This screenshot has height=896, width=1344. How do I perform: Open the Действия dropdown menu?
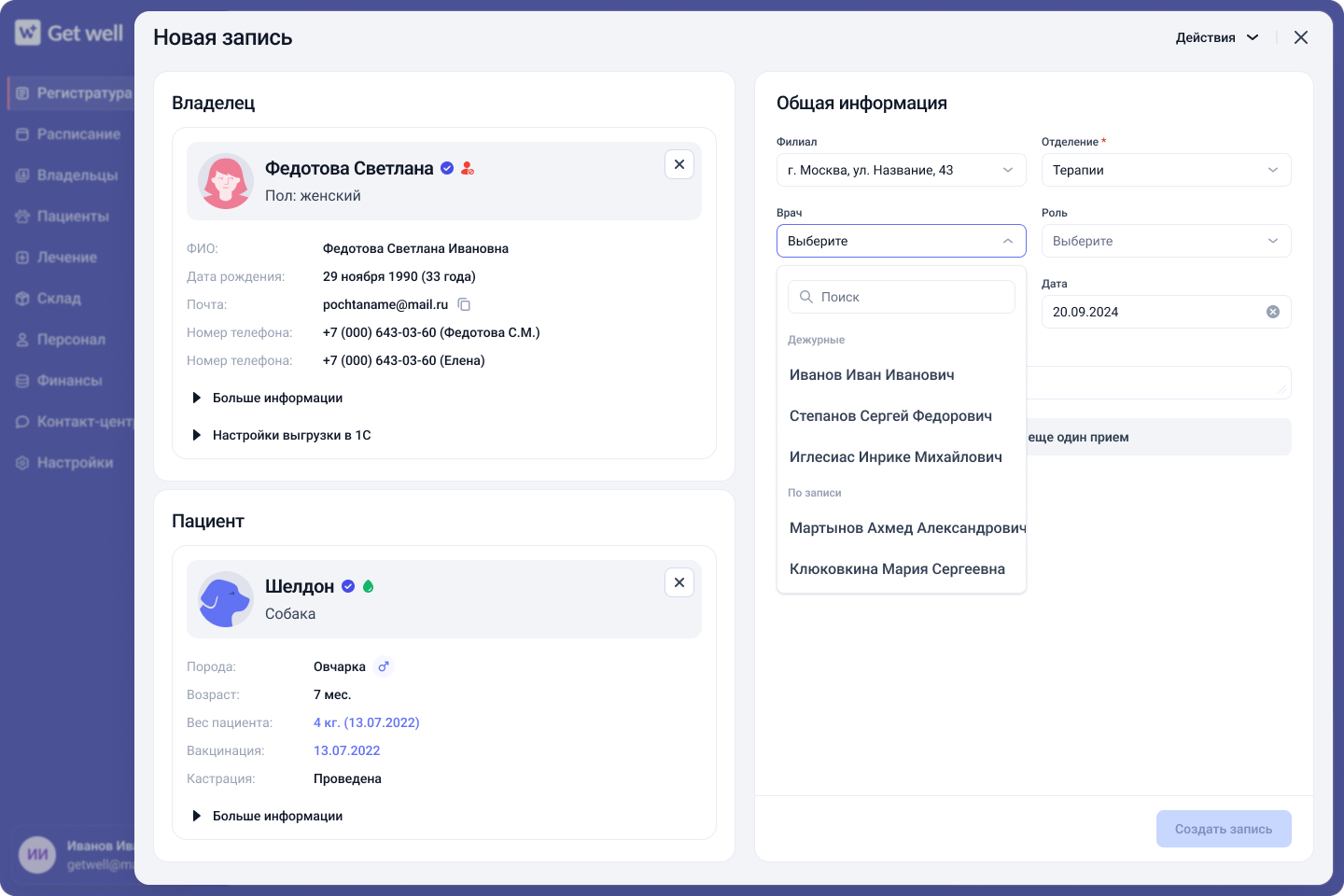(1217, 37)
